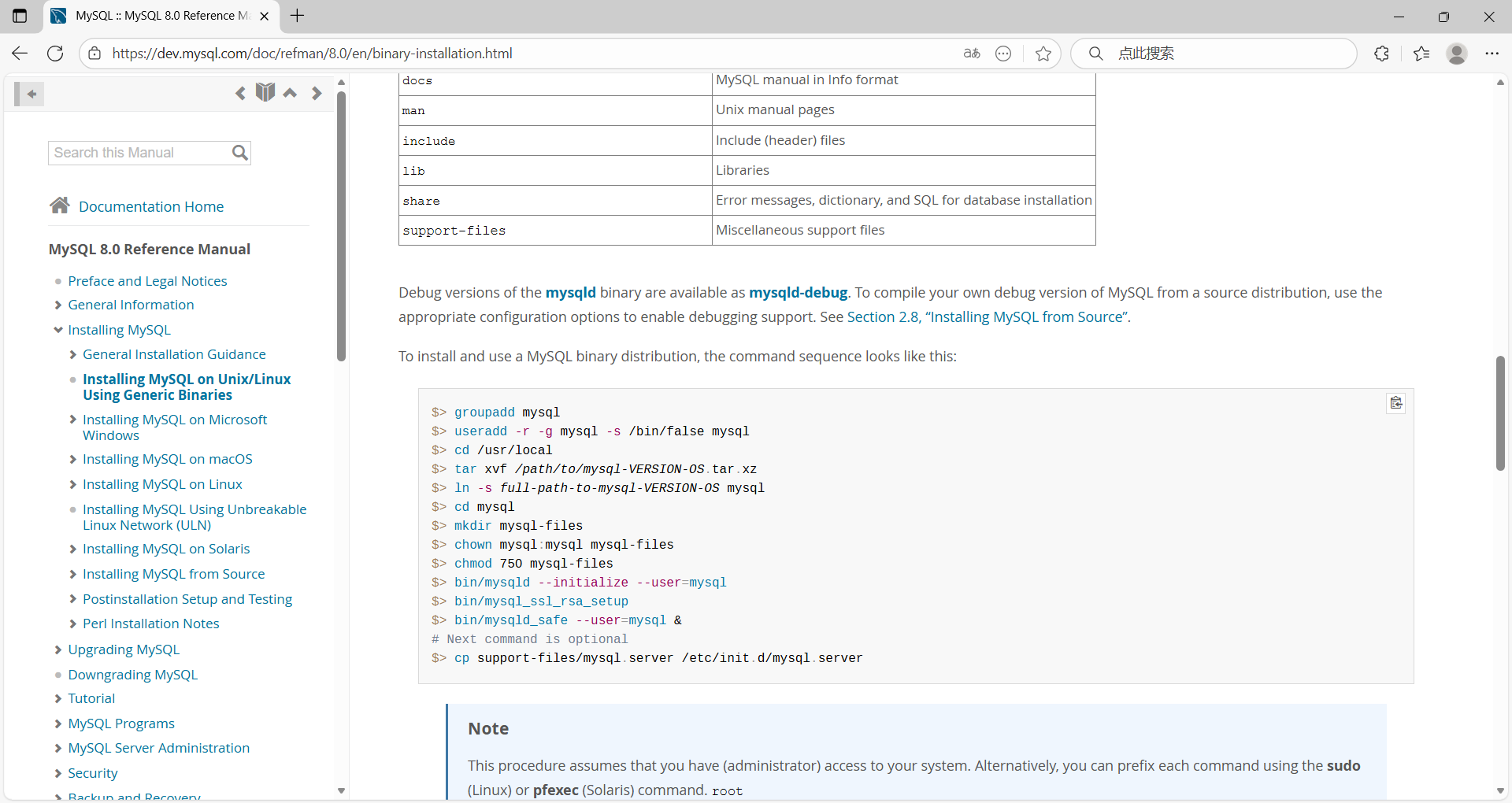
Task: Add page to favorites with the star icon
Action: (x=1043, y=54)
